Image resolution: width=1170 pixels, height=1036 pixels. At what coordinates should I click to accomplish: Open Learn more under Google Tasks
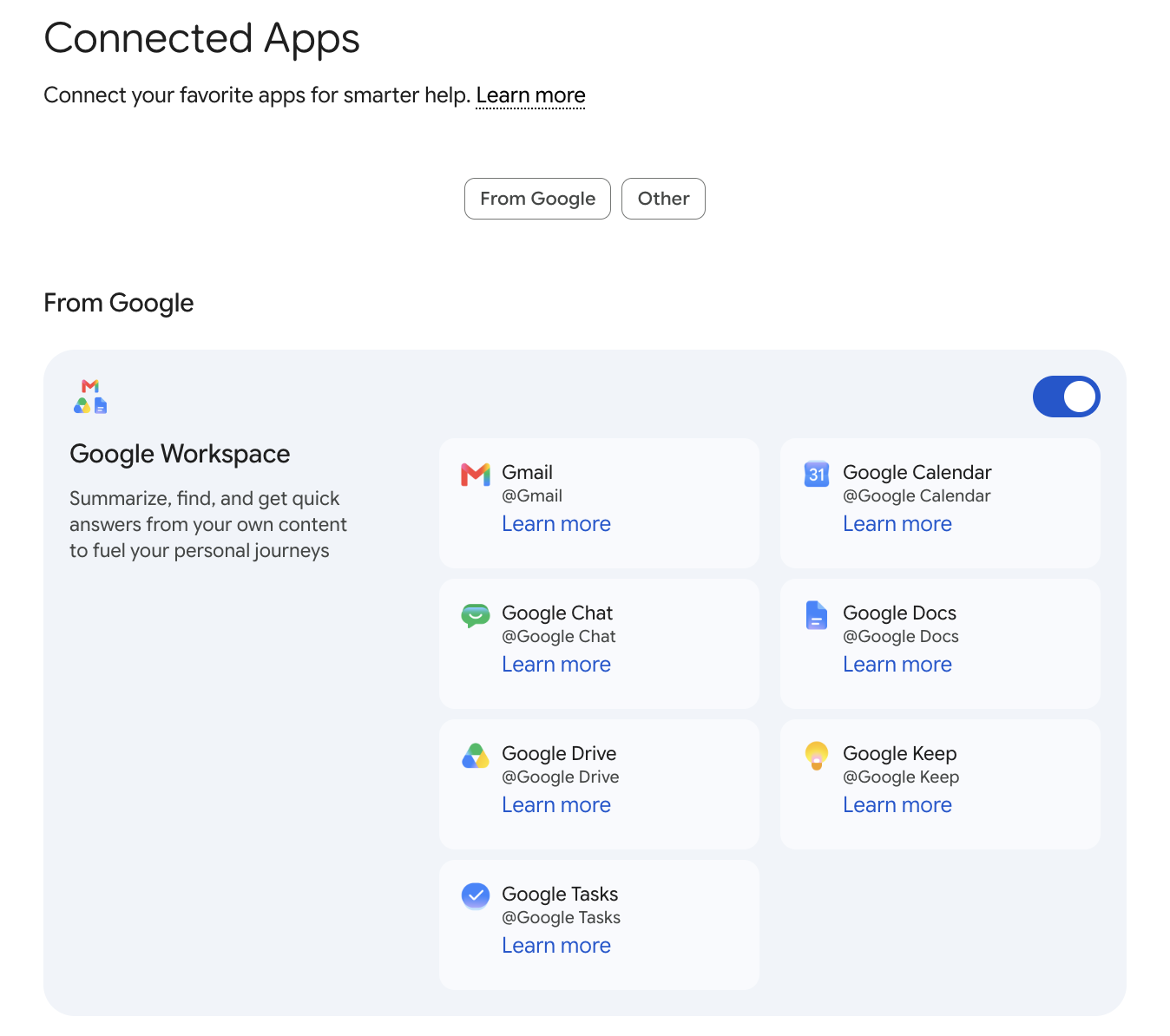[556, 946]
